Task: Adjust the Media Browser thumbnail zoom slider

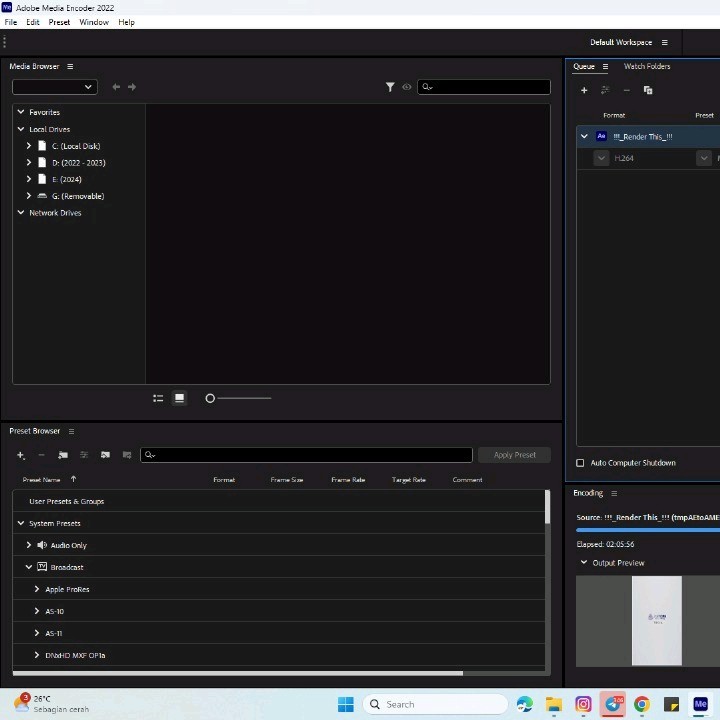Action: point(211,398)
